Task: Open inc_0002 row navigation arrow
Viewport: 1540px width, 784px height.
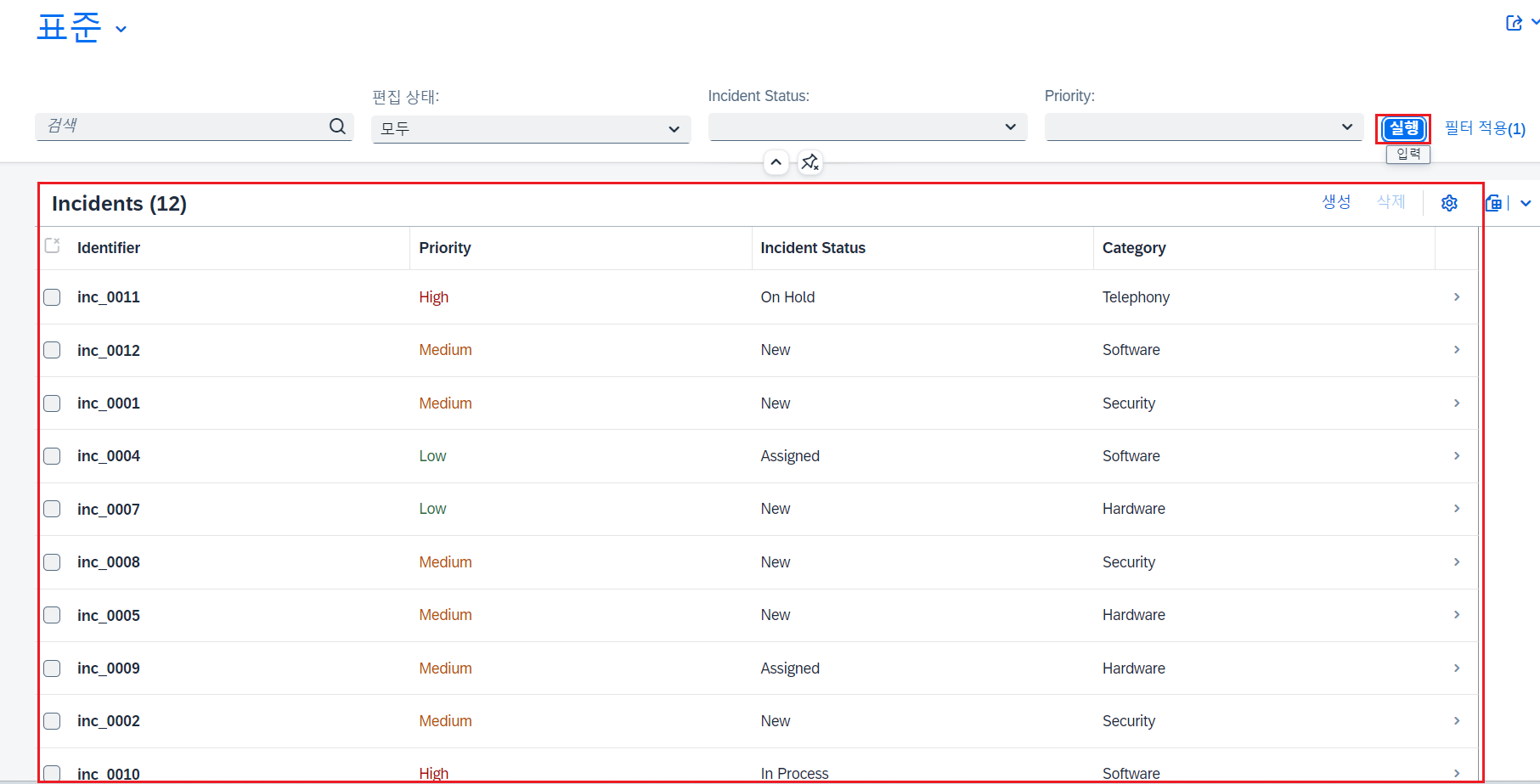Action: pyautogui.click(x=1457, y=721)
